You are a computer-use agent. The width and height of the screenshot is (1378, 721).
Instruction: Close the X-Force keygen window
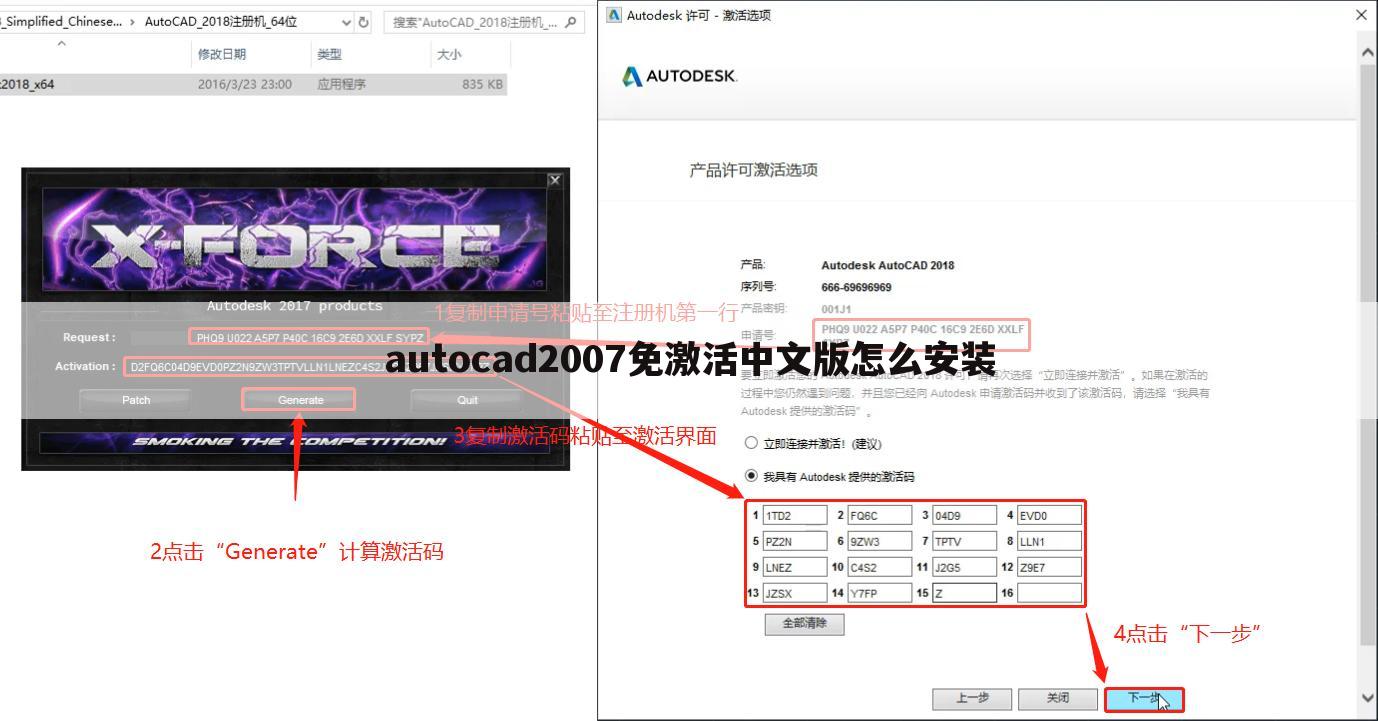555,180
